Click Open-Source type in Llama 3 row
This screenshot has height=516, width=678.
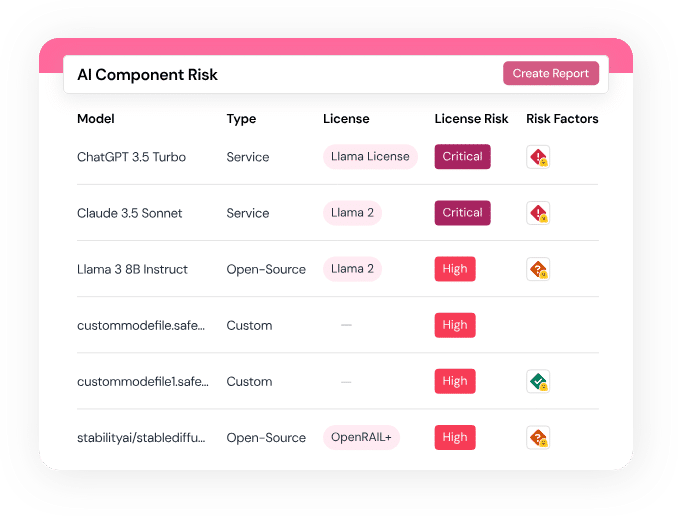(x=266, y=269)
